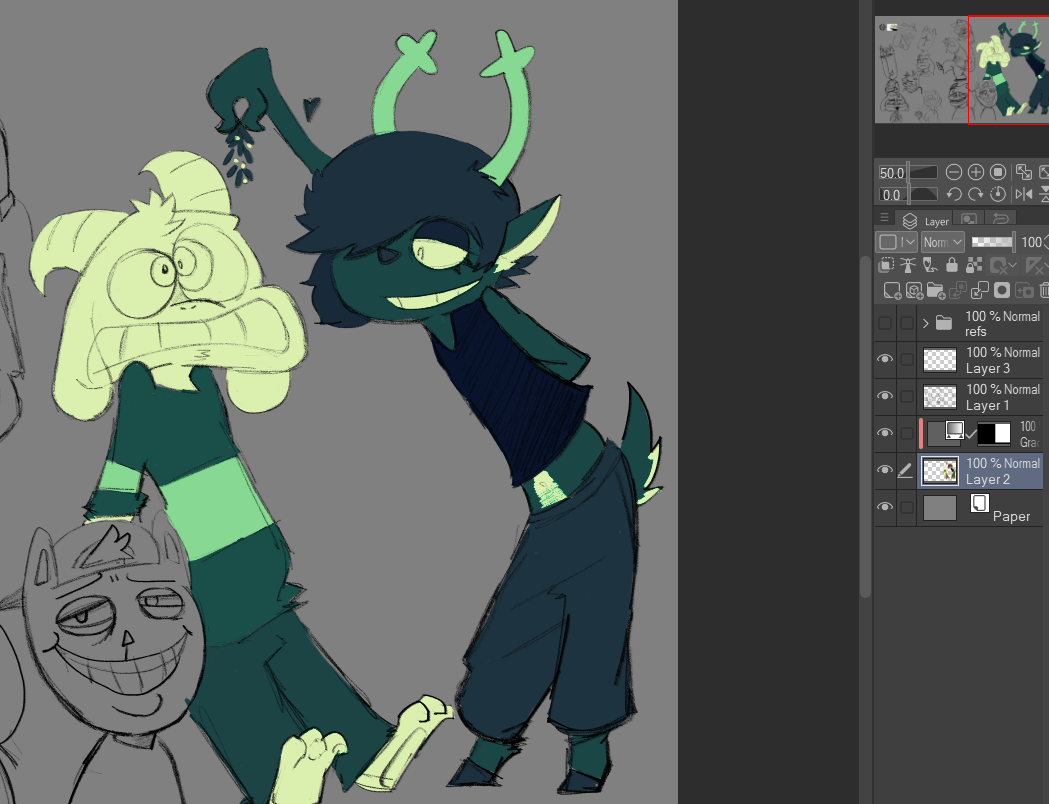Click the Create layer mask icon
The image size is (1049, 804).
coord(1002,290)
